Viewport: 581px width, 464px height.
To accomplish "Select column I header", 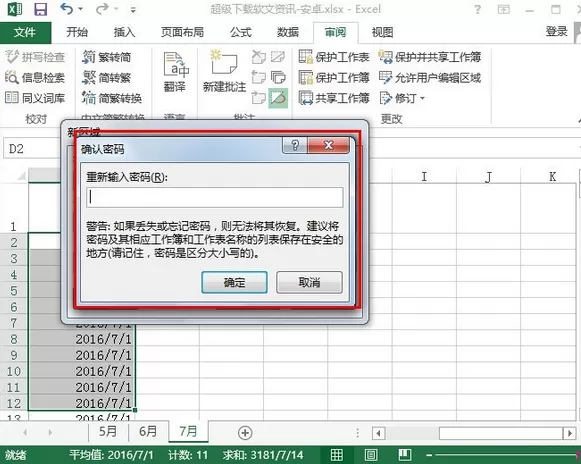I will [x=424, y=177].
